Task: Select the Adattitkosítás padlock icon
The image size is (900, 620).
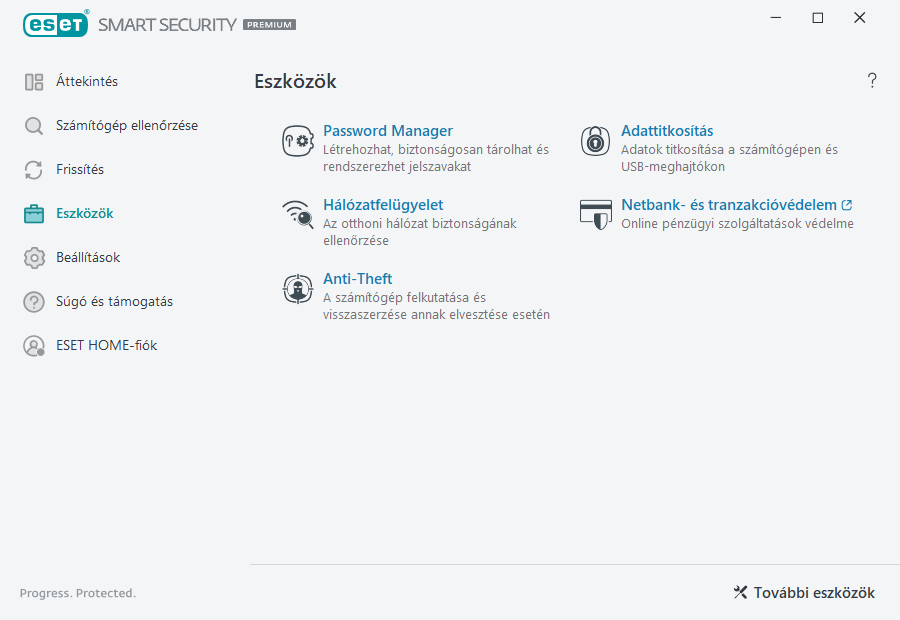Action: tap(594, 140)
